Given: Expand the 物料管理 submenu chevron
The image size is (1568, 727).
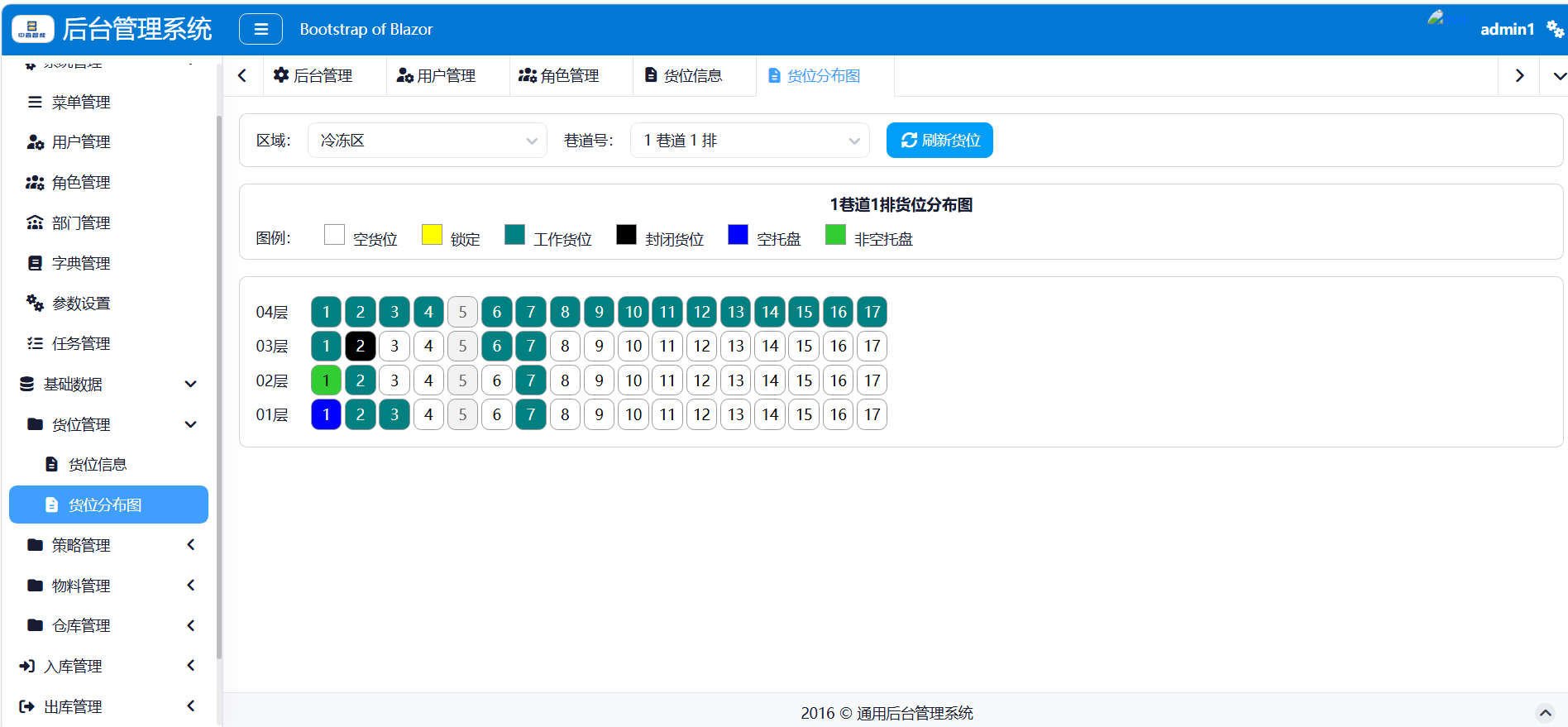Looking at the screenshot, I should [x=191, y=586].
